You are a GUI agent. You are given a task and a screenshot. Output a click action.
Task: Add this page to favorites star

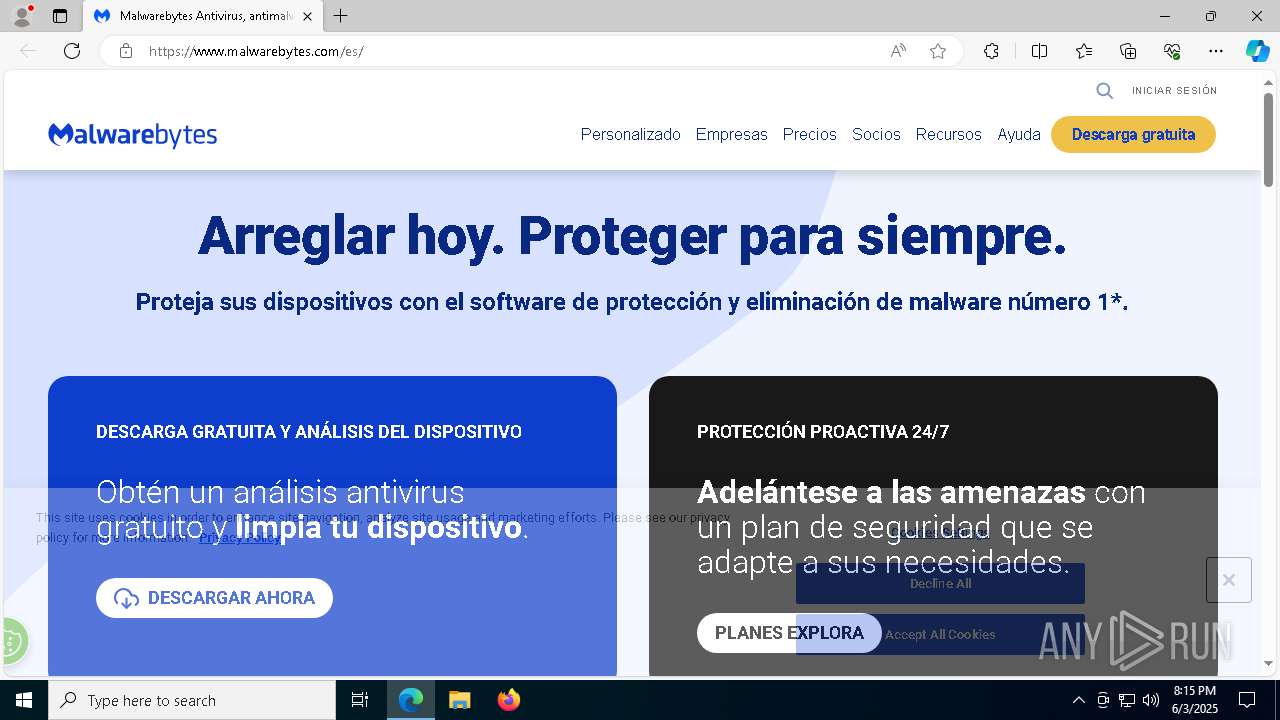pos(938,51)
